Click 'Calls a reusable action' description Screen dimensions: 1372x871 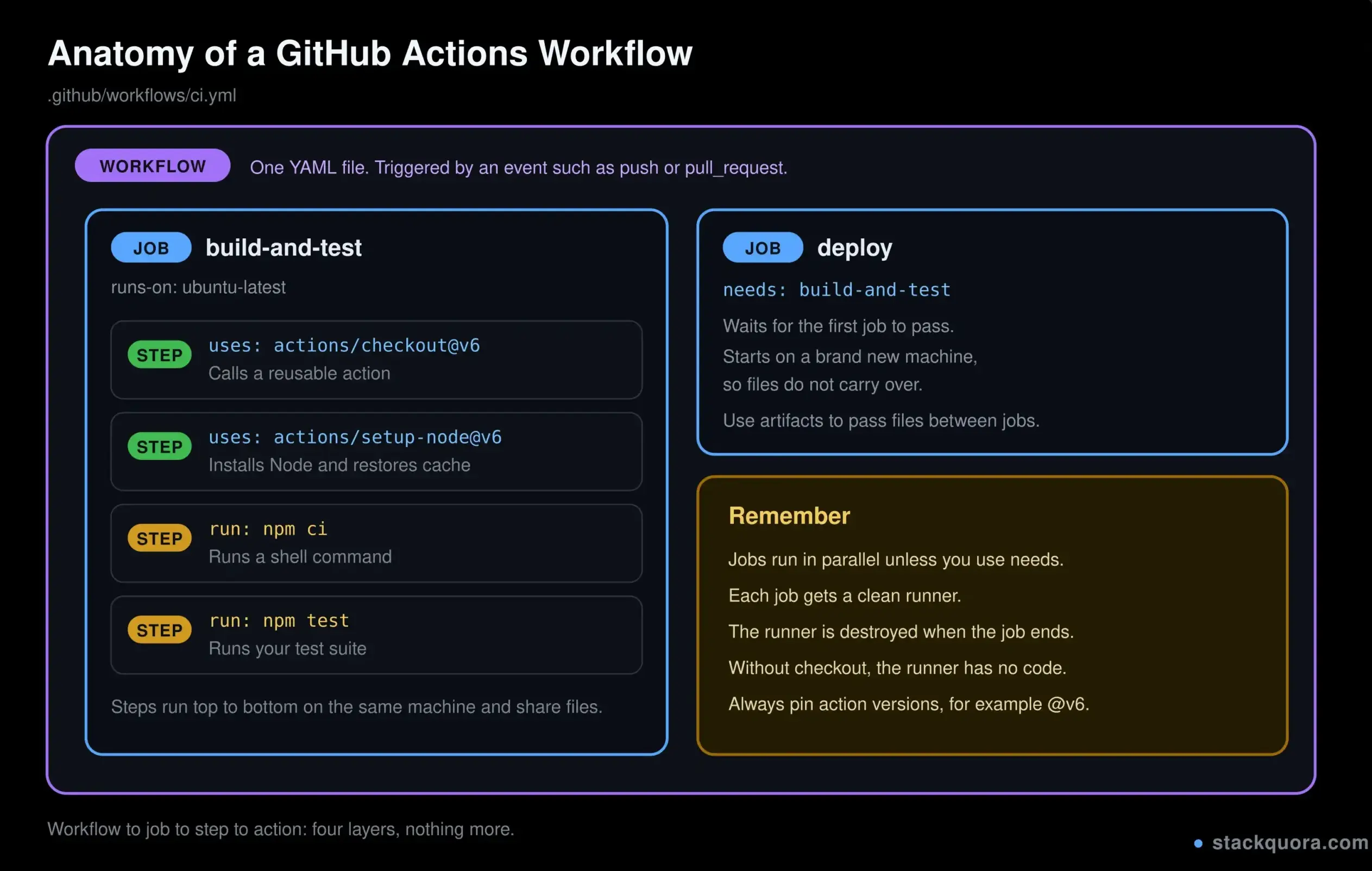click(x=299, y=373)
